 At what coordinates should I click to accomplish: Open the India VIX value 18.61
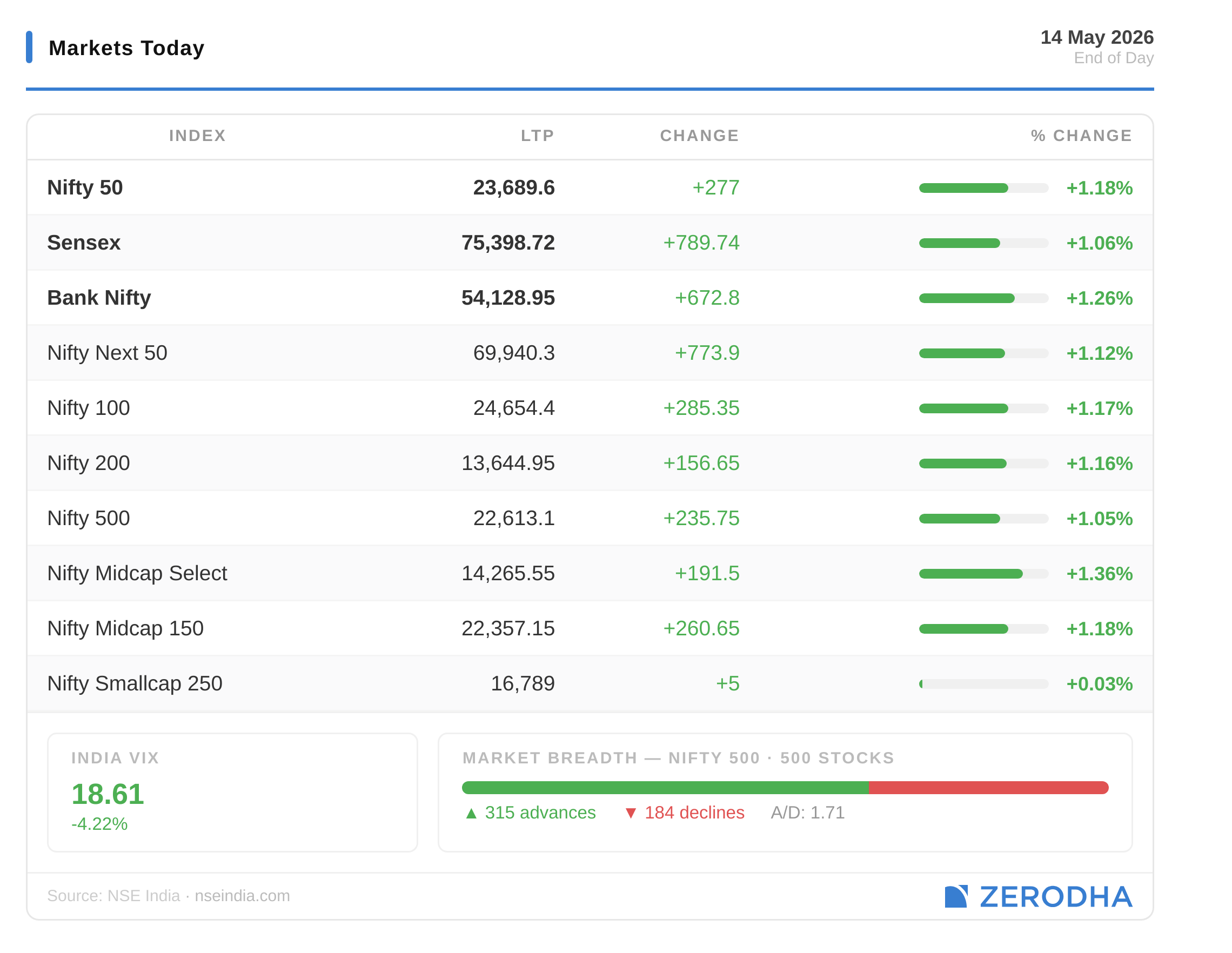tap(108, 794)
